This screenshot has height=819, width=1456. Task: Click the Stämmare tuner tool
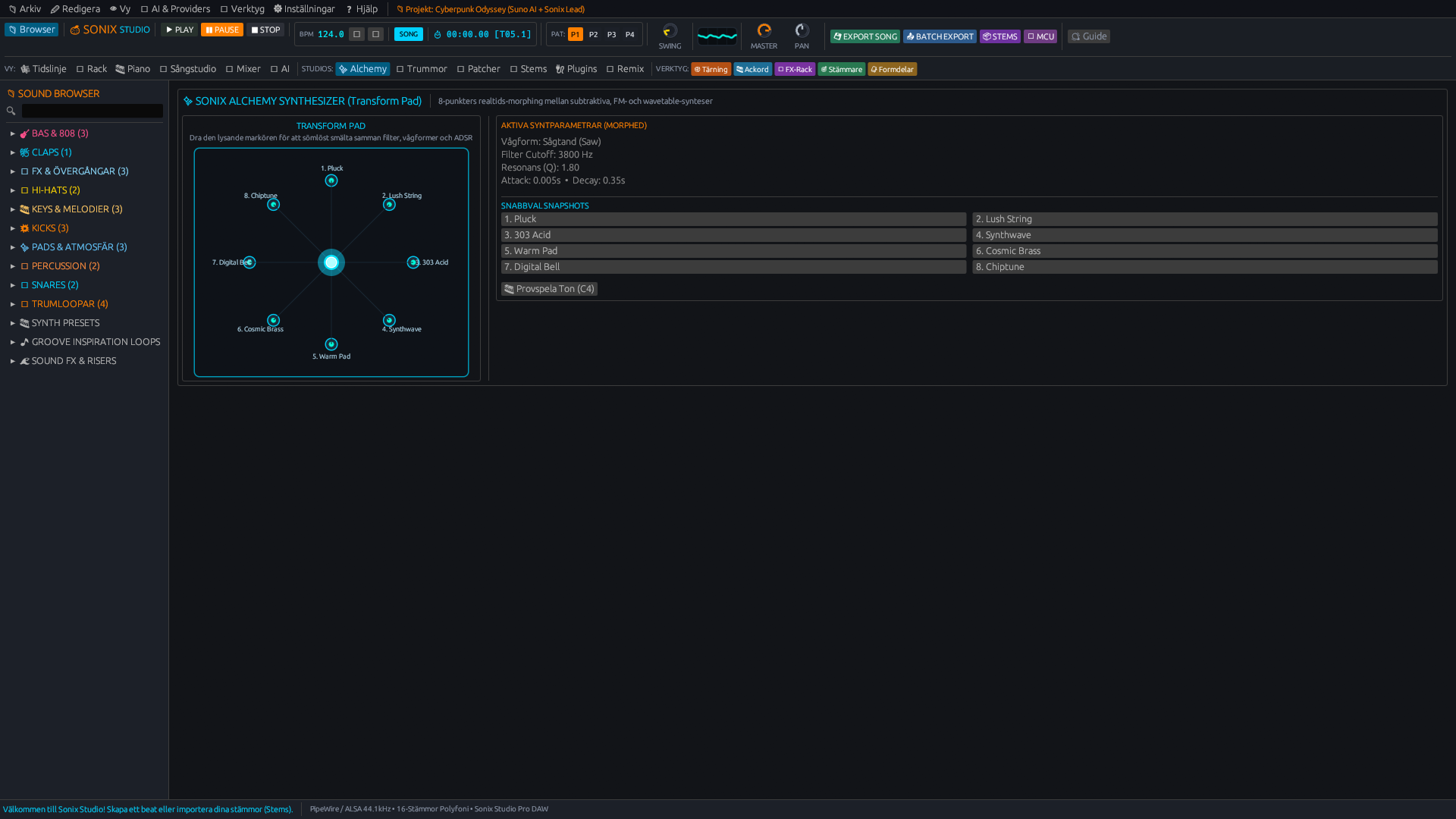tap(841, 69)
